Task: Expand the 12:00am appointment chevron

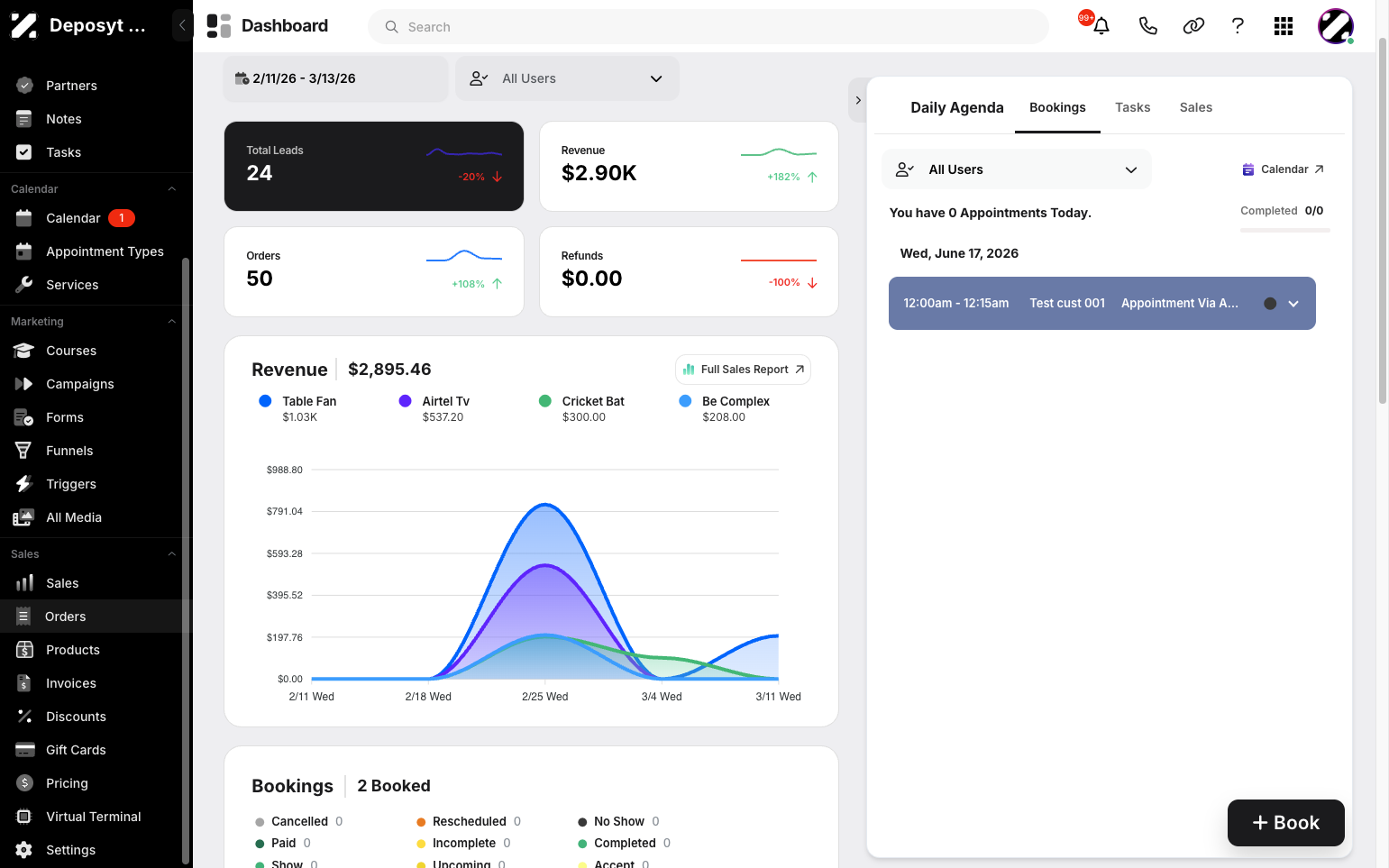Action: [1293, 304]
